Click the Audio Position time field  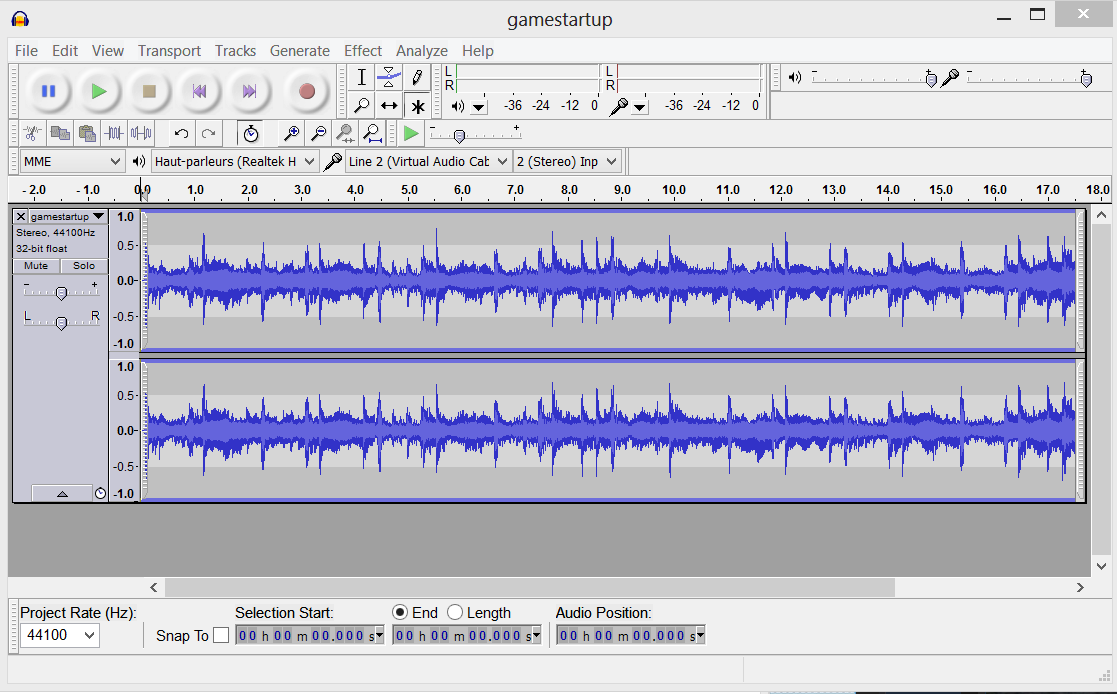[631, 636]
